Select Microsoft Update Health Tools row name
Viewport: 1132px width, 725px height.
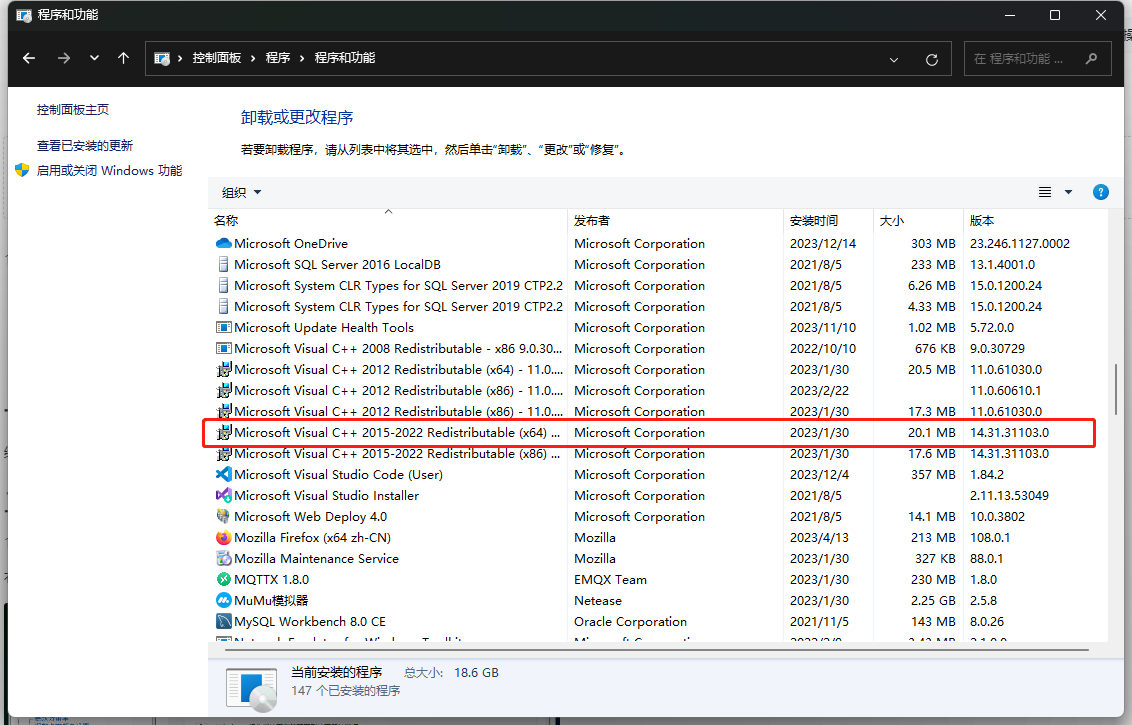pyautogui.click(x=324, y=327)
